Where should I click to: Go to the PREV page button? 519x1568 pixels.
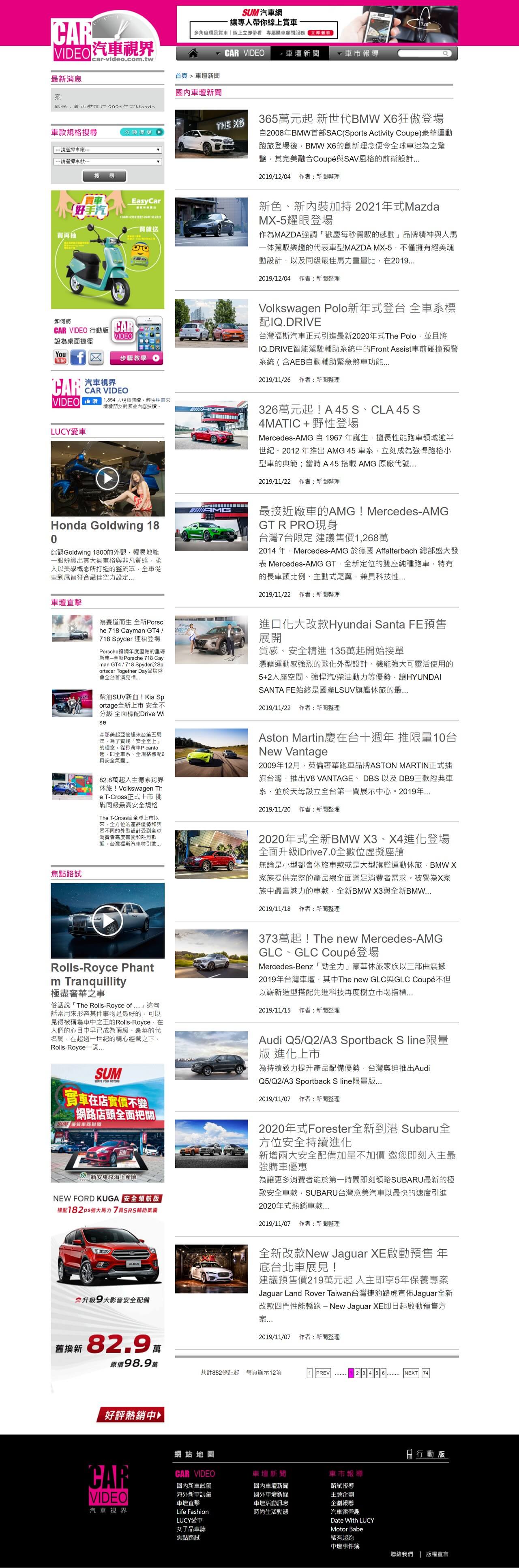click(322, 1373)
